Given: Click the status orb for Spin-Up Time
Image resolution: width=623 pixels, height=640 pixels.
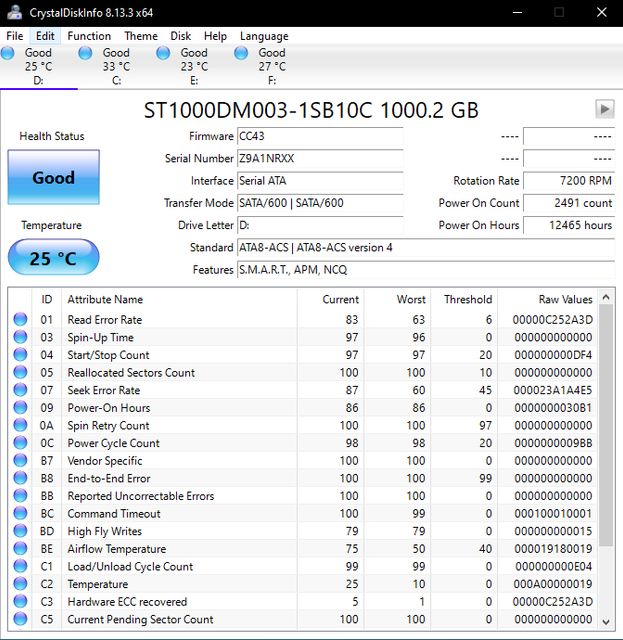Looking at the screenshot, I should pyautogui.click(x=20, y=337).
